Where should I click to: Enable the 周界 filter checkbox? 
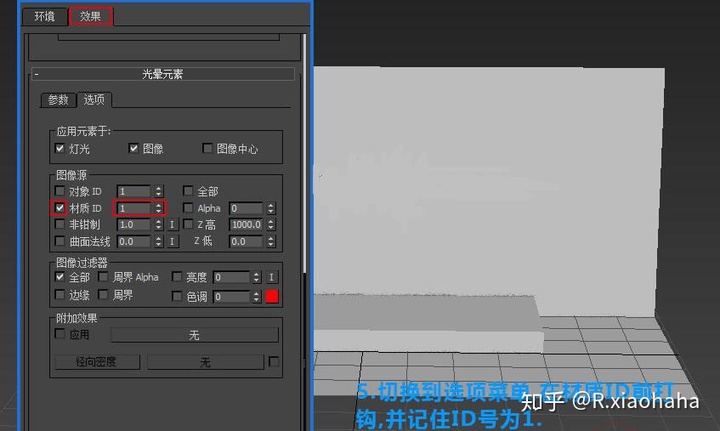pos(103,295)
